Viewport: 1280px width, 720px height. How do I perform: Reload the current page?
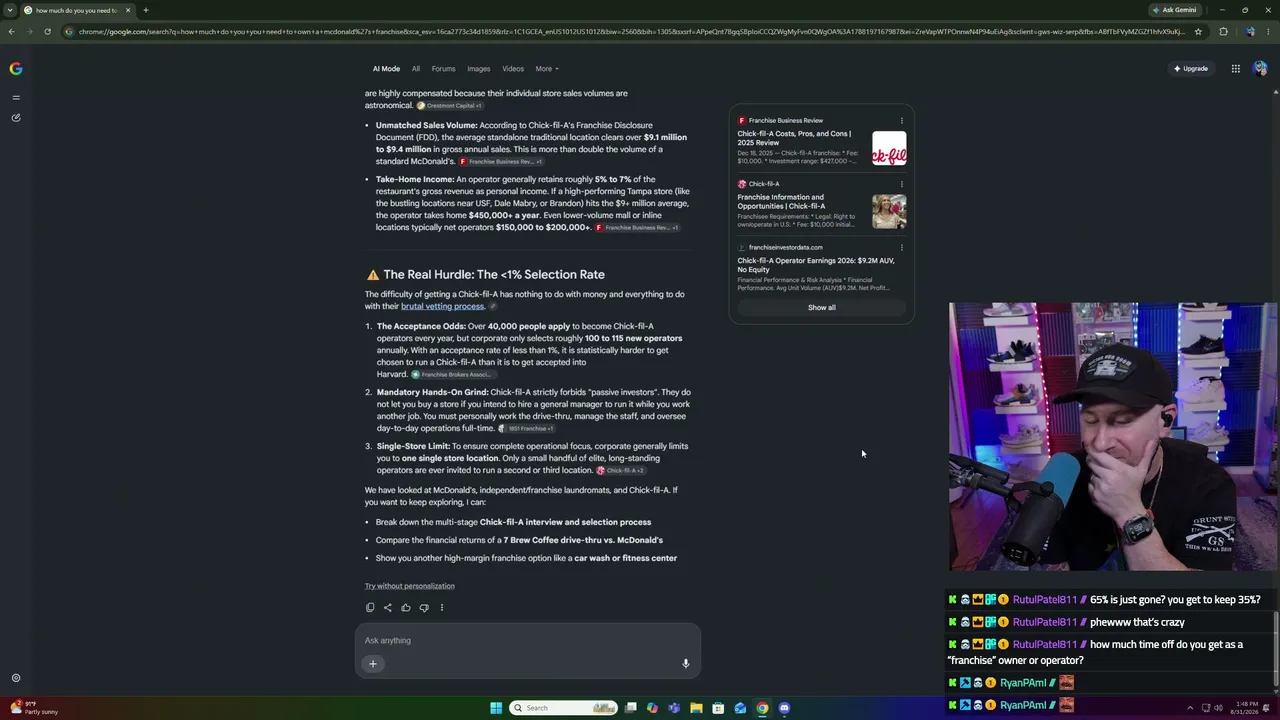coord(47,31)
